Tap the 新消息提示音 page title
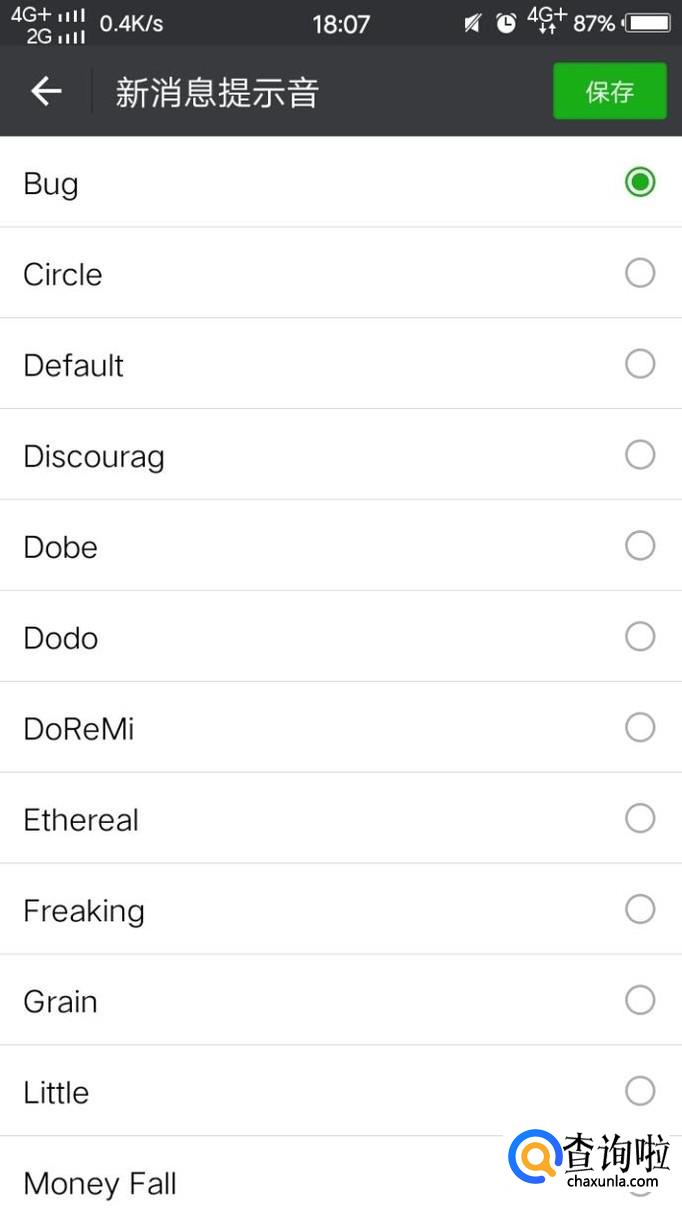Viewport: 682px width, 1212px height. [x=217, y=93]
